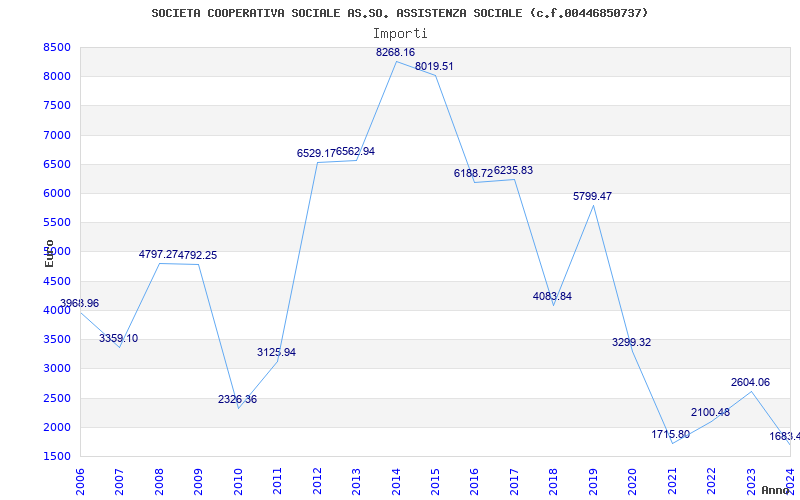The image size is (800, 500).
Task: Select the x-axis year 2013
Action: pyautogui.click(x=357, y=481)
